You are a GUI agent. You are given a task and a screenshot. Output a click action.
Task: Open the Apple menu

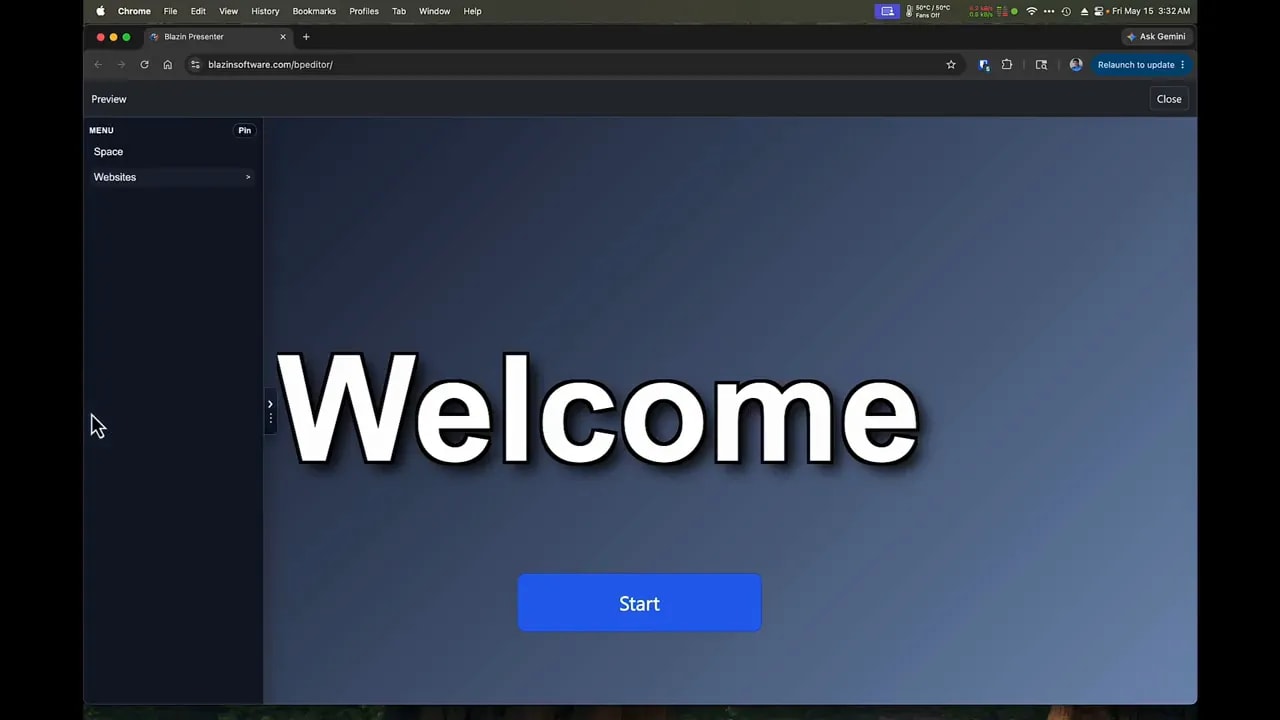tap(100, 11)
